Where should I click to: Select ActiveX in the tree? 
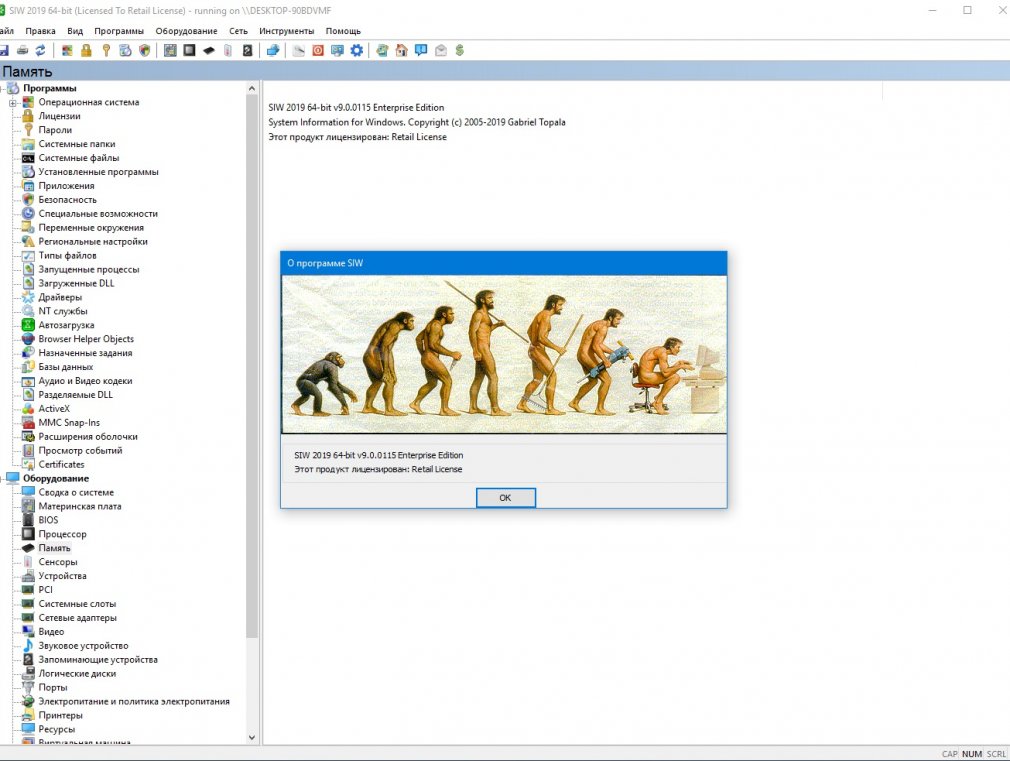coord(54,409)
